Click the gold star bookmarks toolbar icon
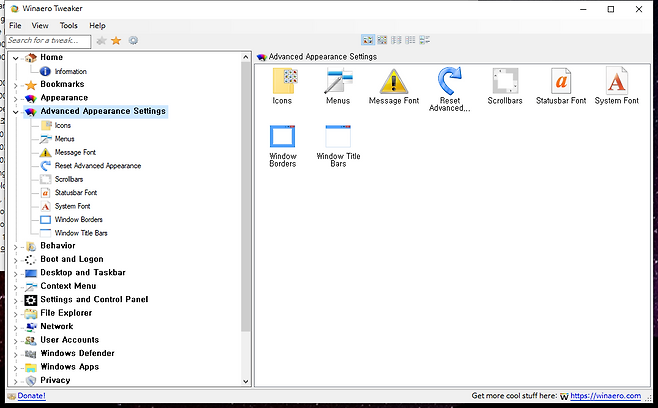 [x=116, y=41]
